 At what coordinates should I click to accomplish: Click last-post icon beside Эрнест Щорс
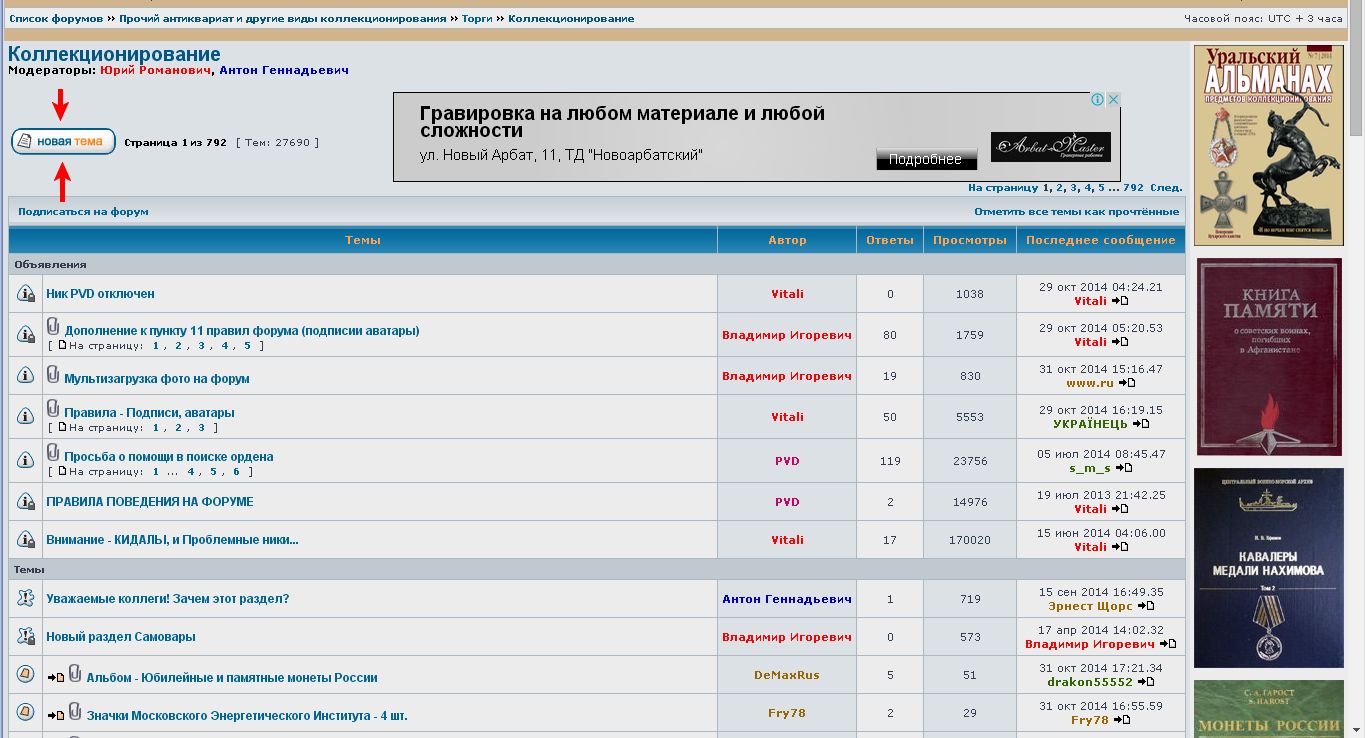point(1146,606)
